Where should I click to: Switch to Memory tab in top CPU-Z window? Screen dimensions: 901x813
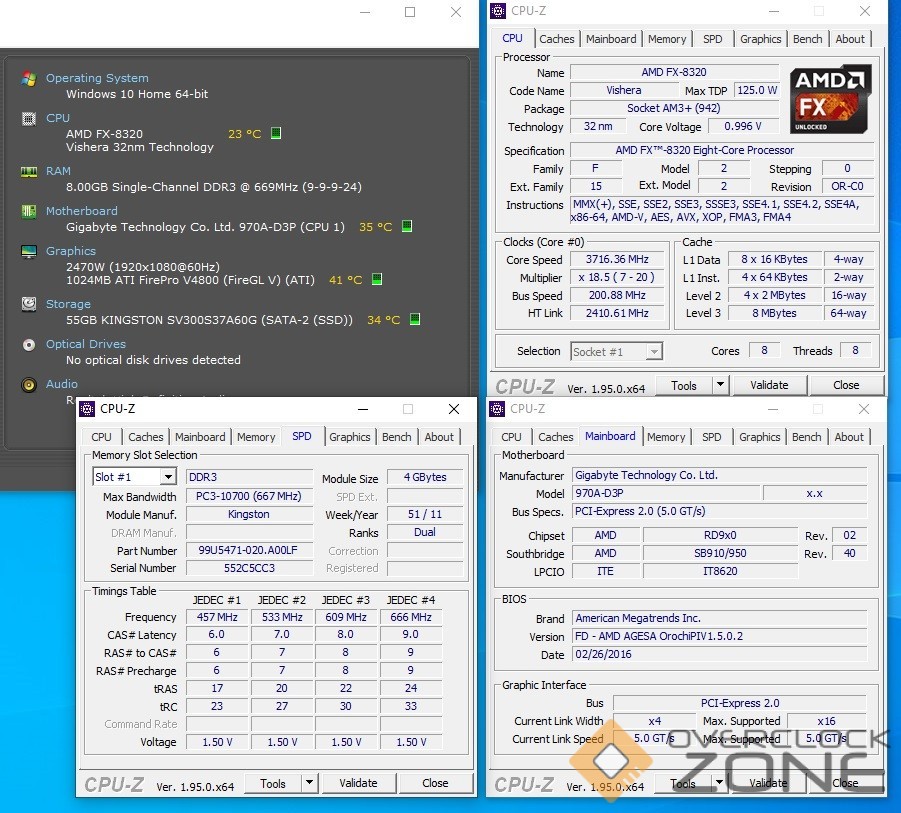coord(667,39)
